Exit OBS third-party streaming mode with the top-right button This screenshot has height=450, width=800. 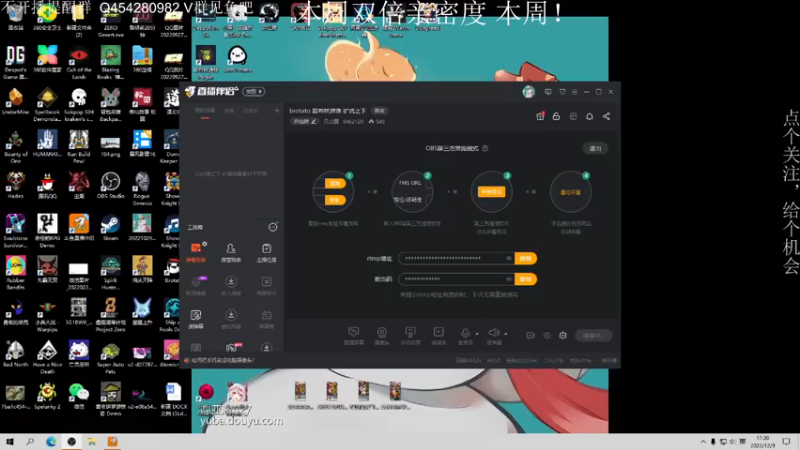pos(595,148)
